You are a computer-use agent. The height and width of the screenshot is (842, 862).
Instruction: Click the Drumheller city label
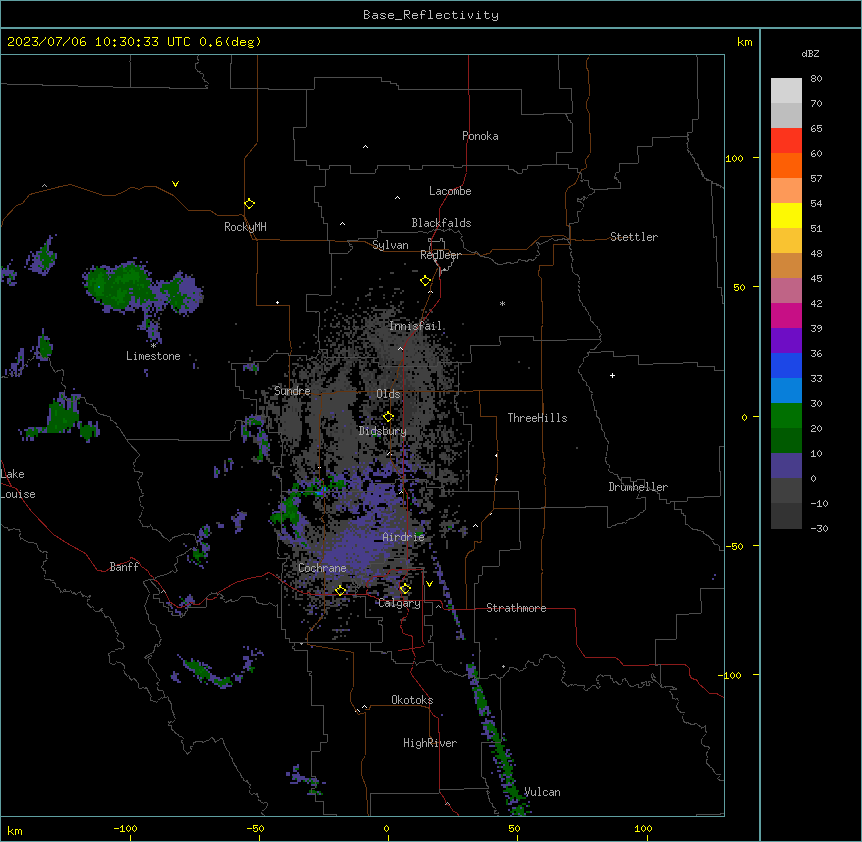pos(638,487)
